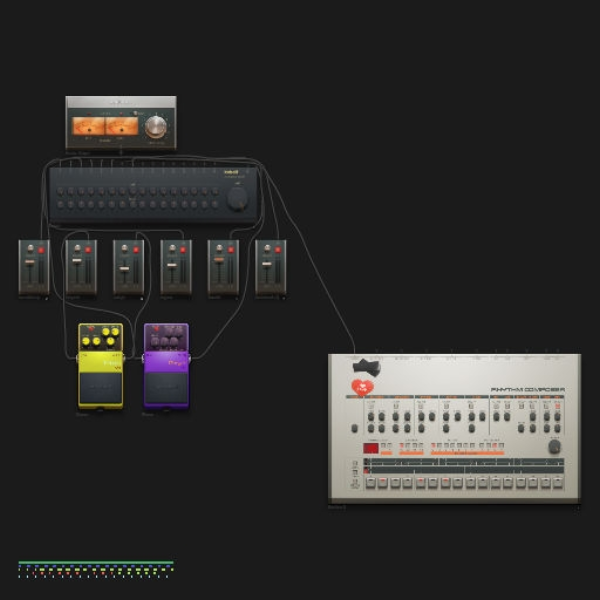Click the lone leftmost knob on the drum machine
The image size is (600, 600).
(x=355, y=428)
